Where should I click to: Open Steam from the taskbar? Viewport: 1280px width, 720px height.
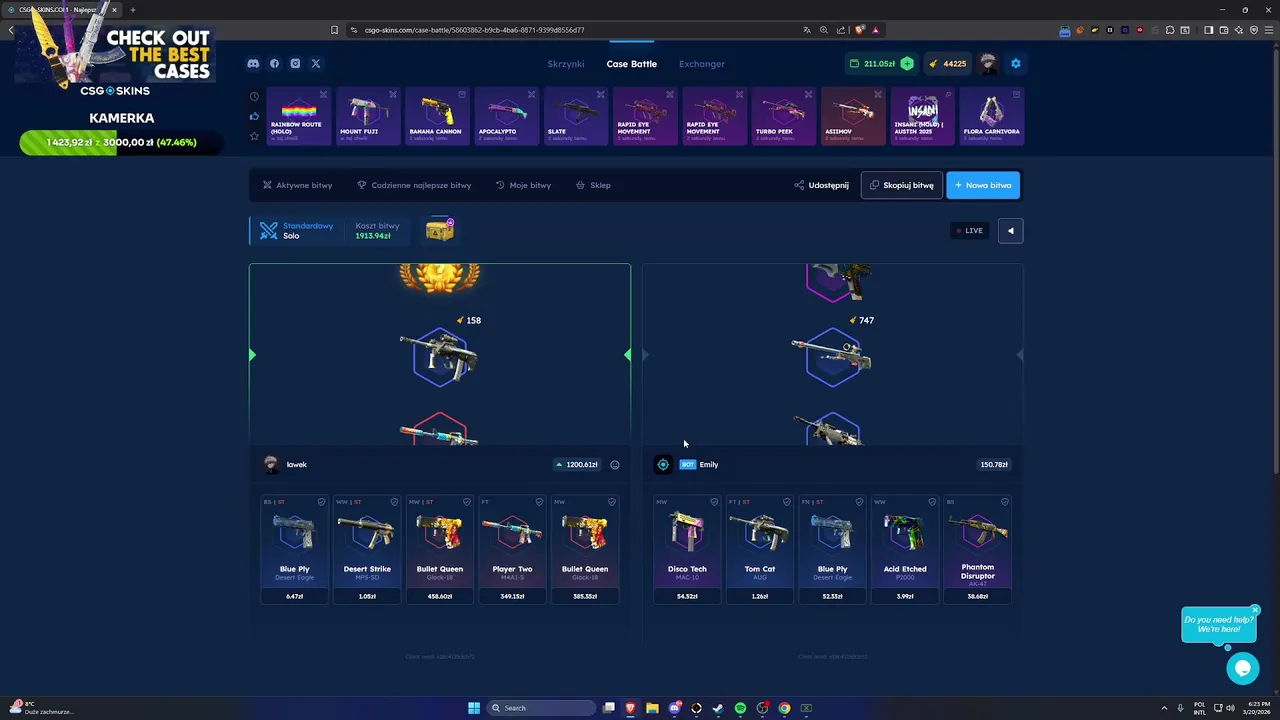[x=718, y=708]
